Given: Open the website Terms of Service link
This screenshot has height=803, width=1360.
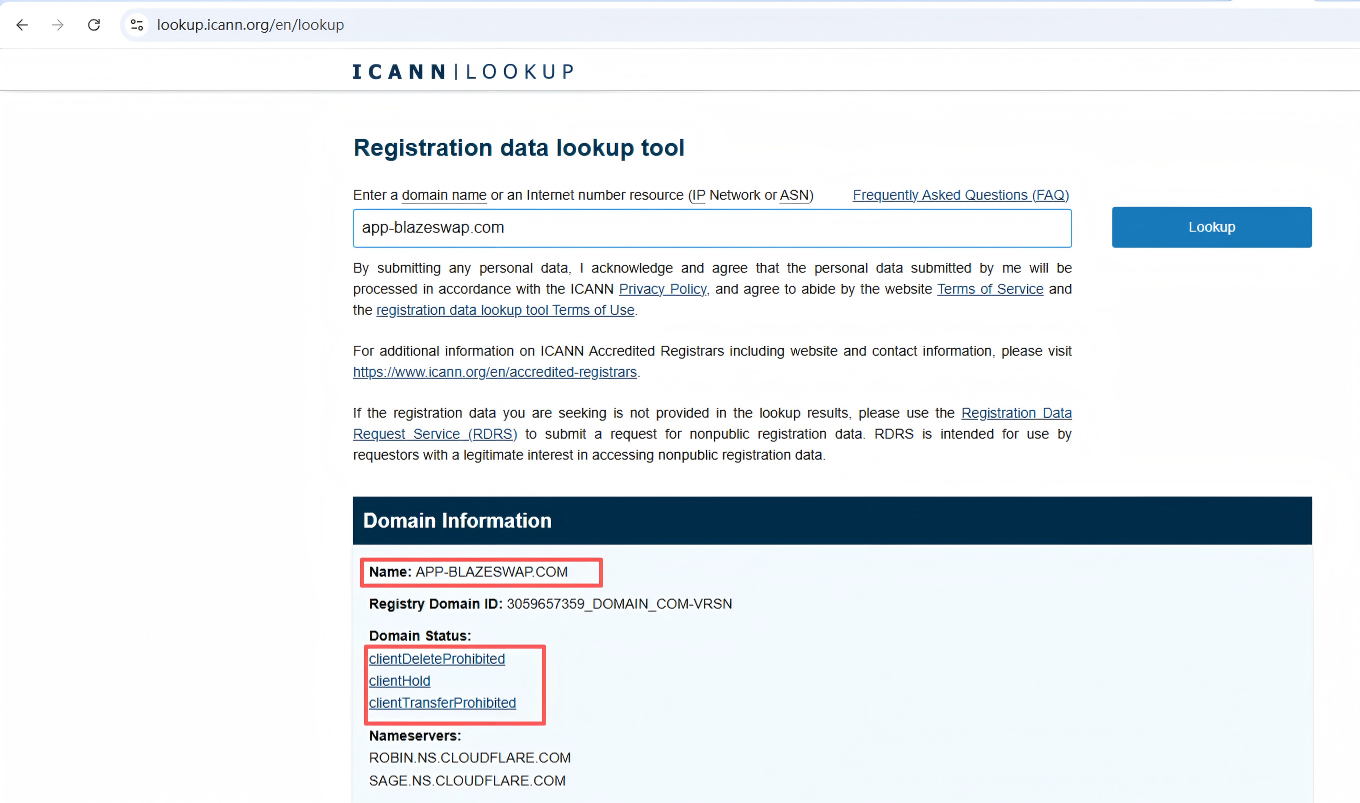Looking at the screenshot, I should (989, 289).
